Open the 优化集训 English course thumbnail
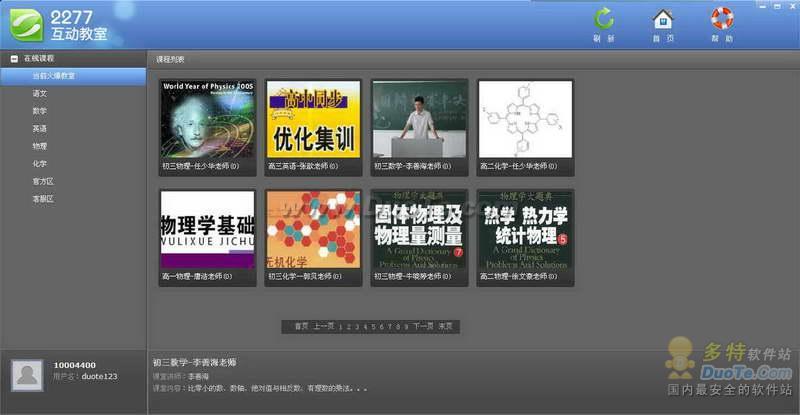800x415 pixels. point(313,120)
